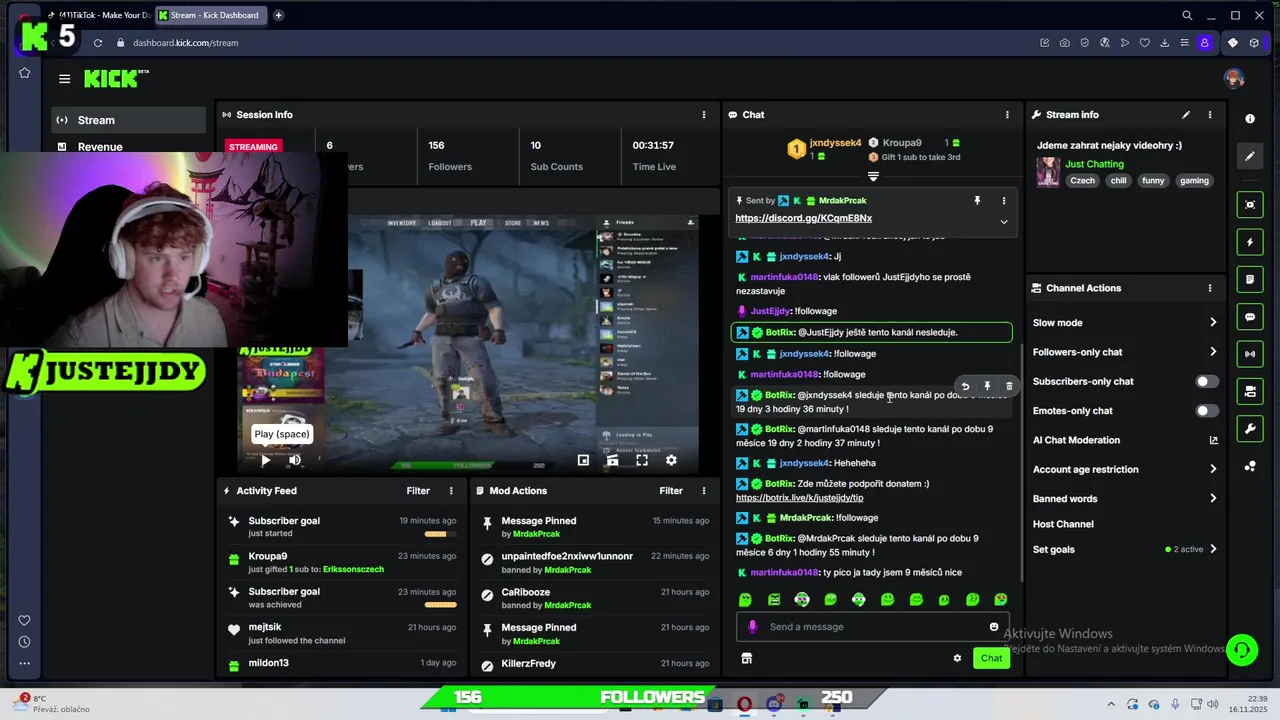This screenshot has height=720, width=1280.
Task: Click the Just Chatting category link
Action: [1094, 164]
